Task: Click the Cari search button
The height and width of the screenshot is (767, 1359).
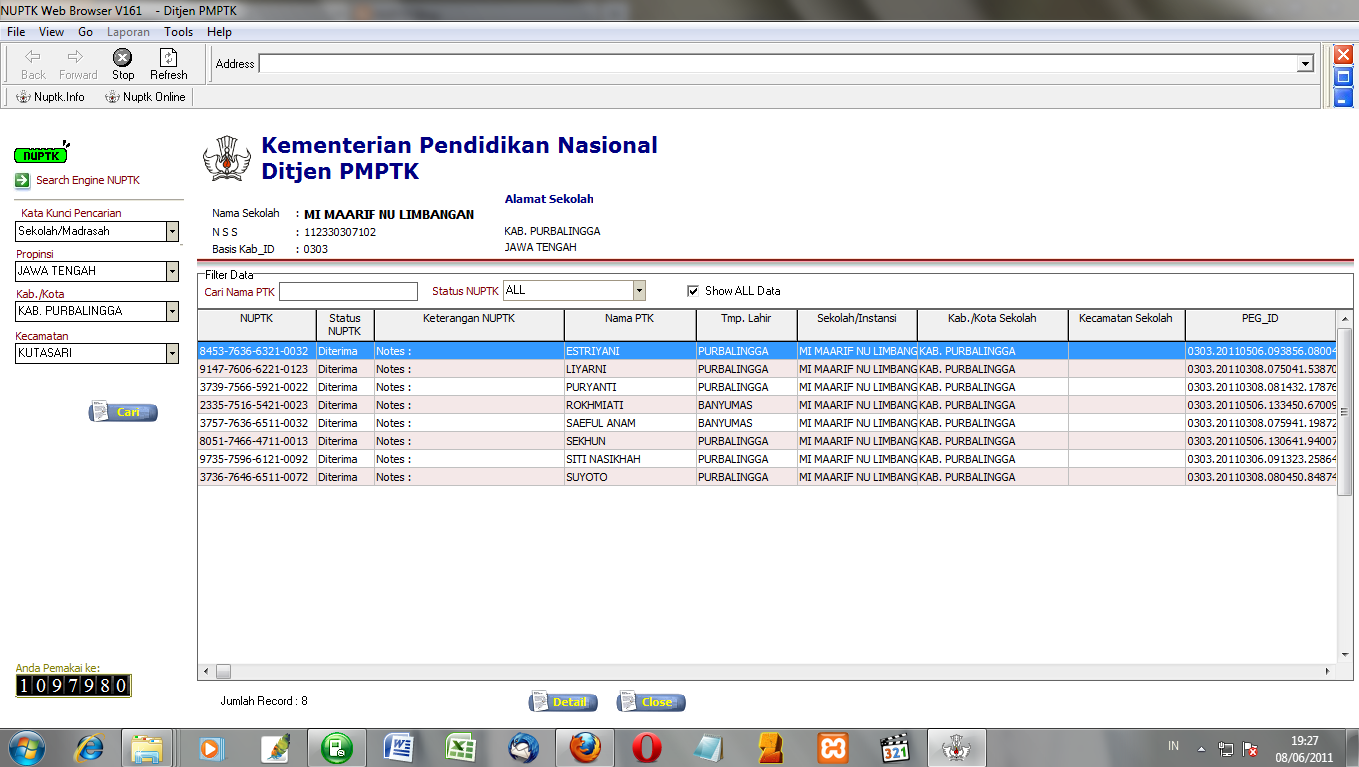Action: click(x=123, y=412)
